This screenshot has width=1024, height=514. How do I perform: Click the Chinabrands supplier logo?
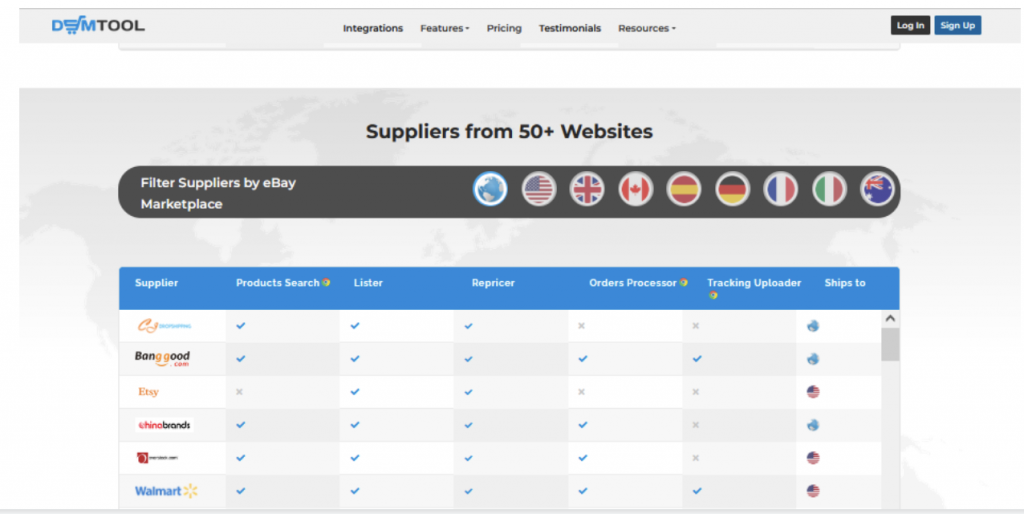[x=164, y=425]
